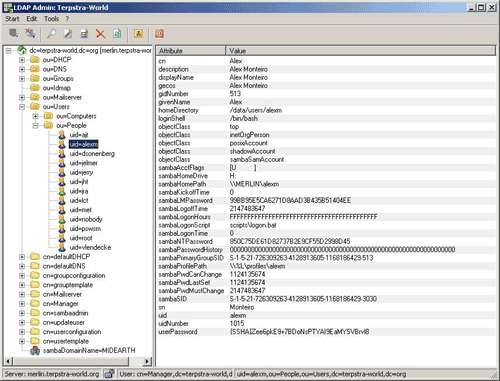
Task: Collapse the root dc=terpstra-world node
Action: pyautogui.click(x=9, y=50)
